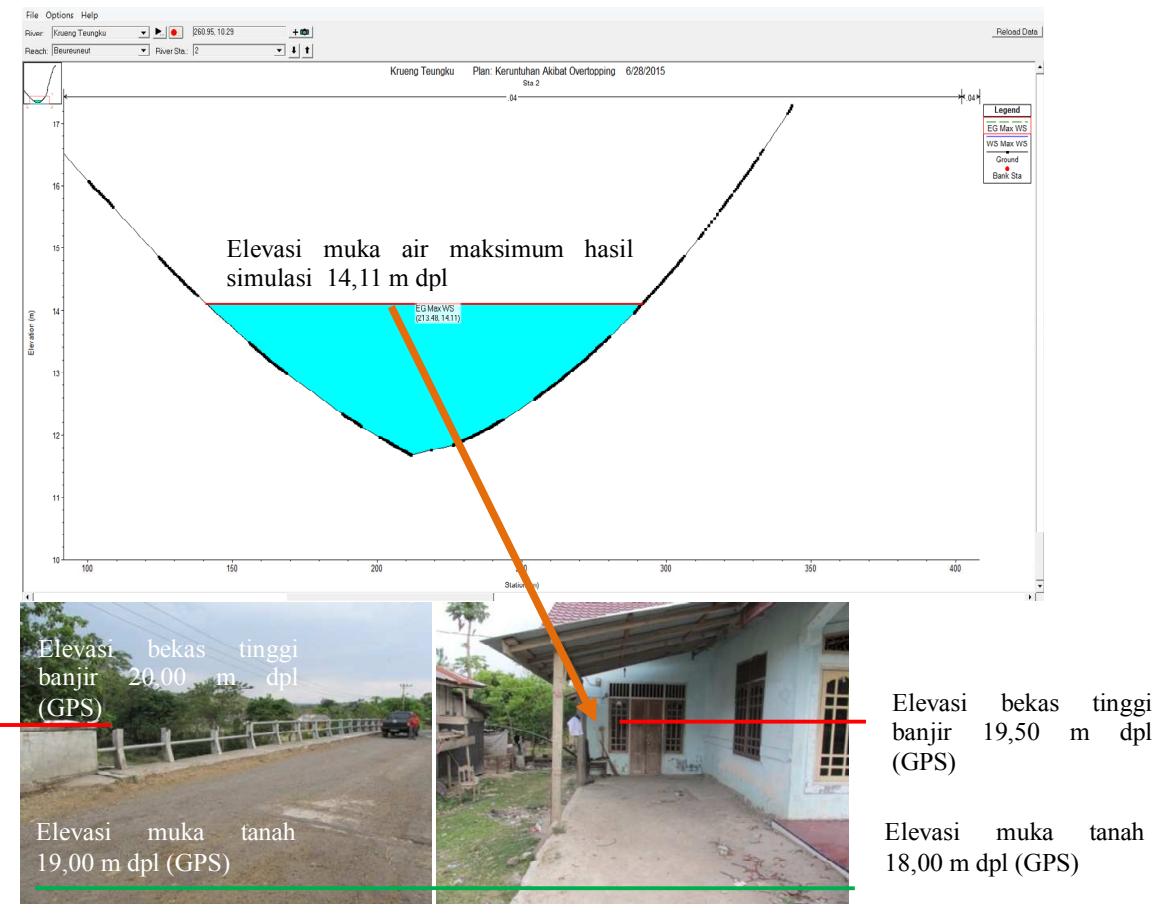The width and height of the screenshot is (1158, 915).
Task: Expand the Reach dropdown (Beureuneut)
Action: point(143,51)
